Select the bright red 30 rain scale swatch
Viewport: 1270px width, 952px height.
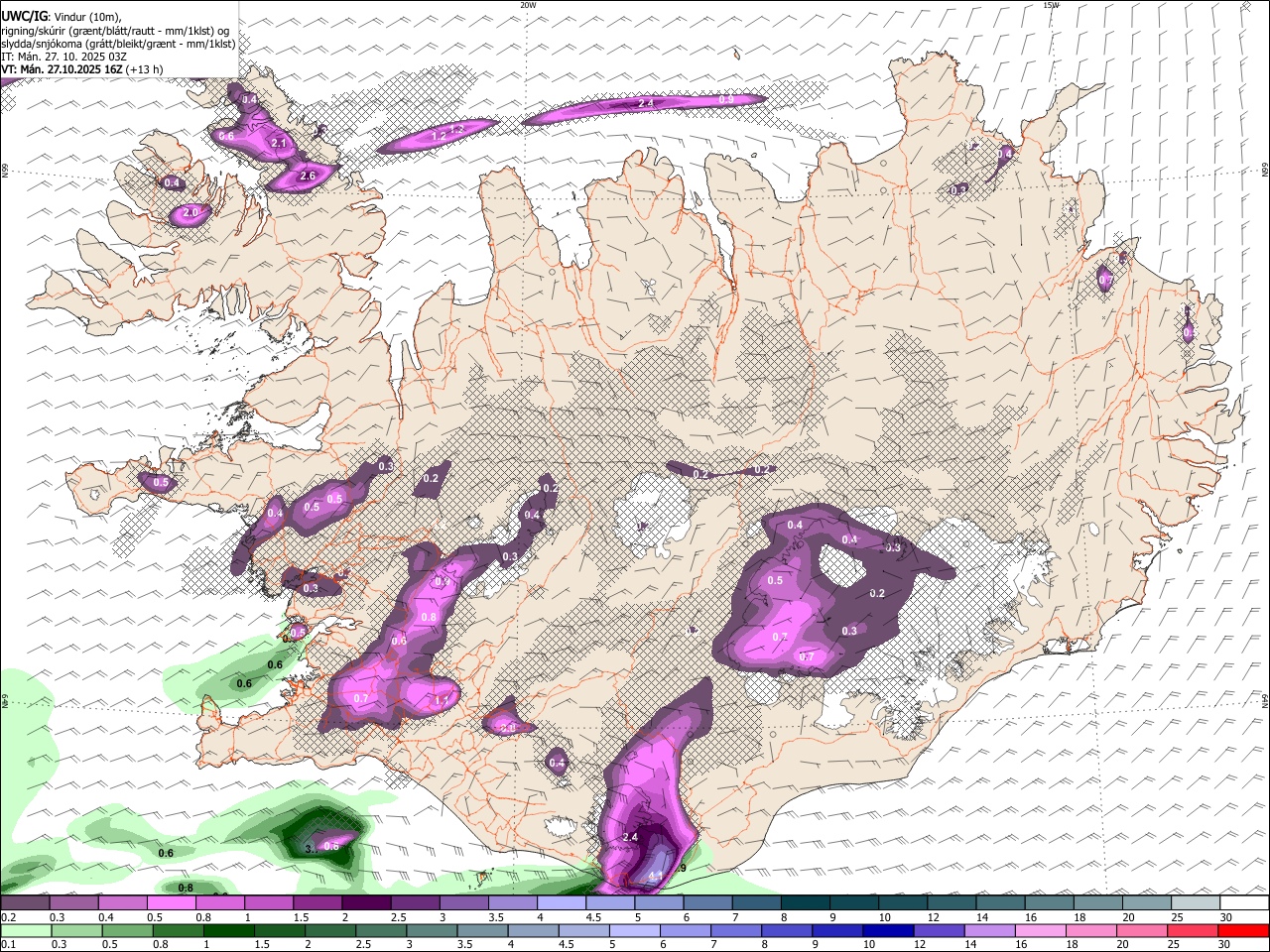pyautogui.click(x=1244, y=931)
